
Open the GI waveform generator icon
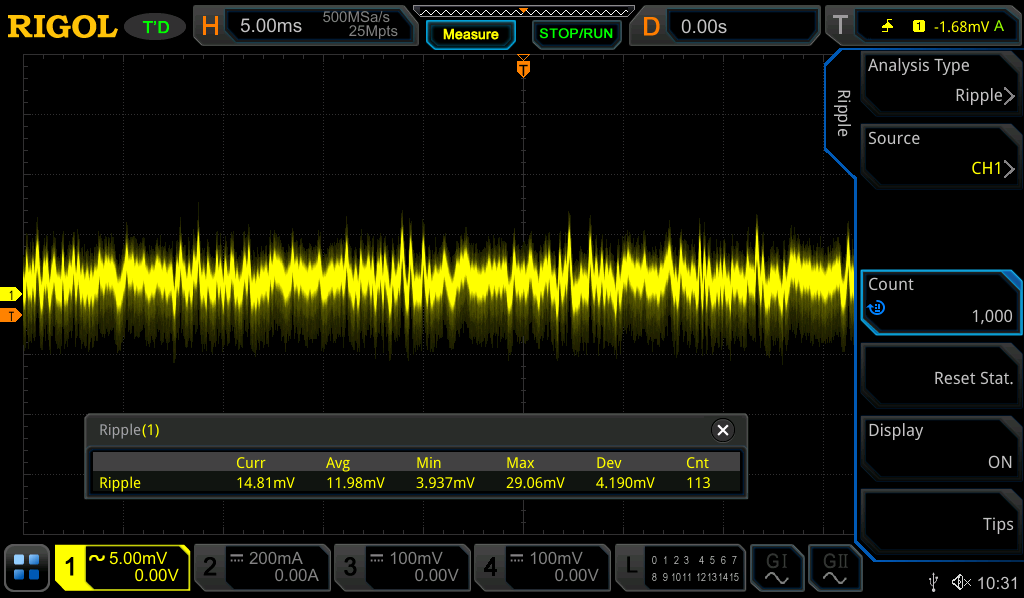coord(776,567)
